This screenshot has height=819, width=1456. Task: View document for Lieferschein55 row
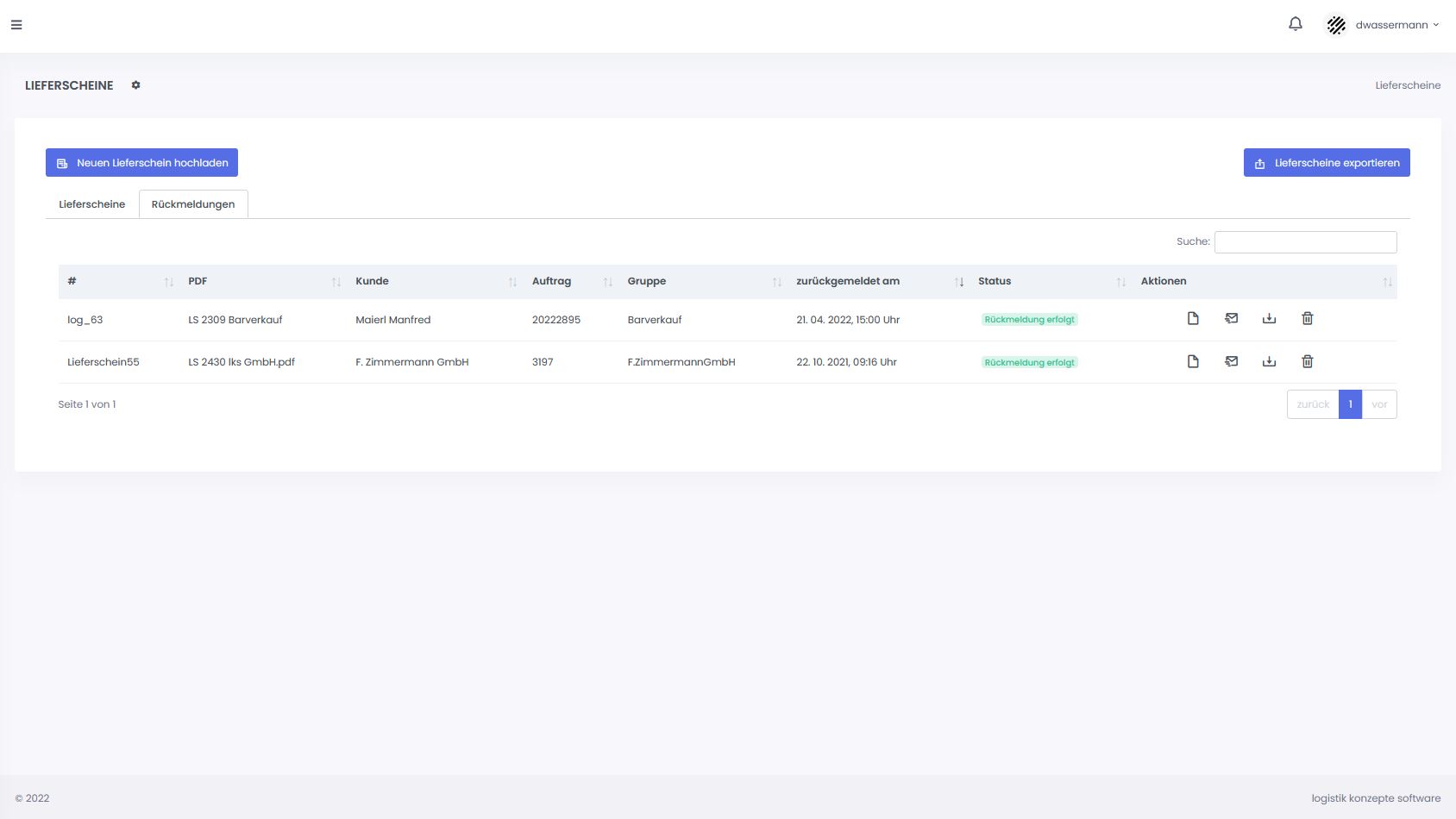(x=1193, y=362)
